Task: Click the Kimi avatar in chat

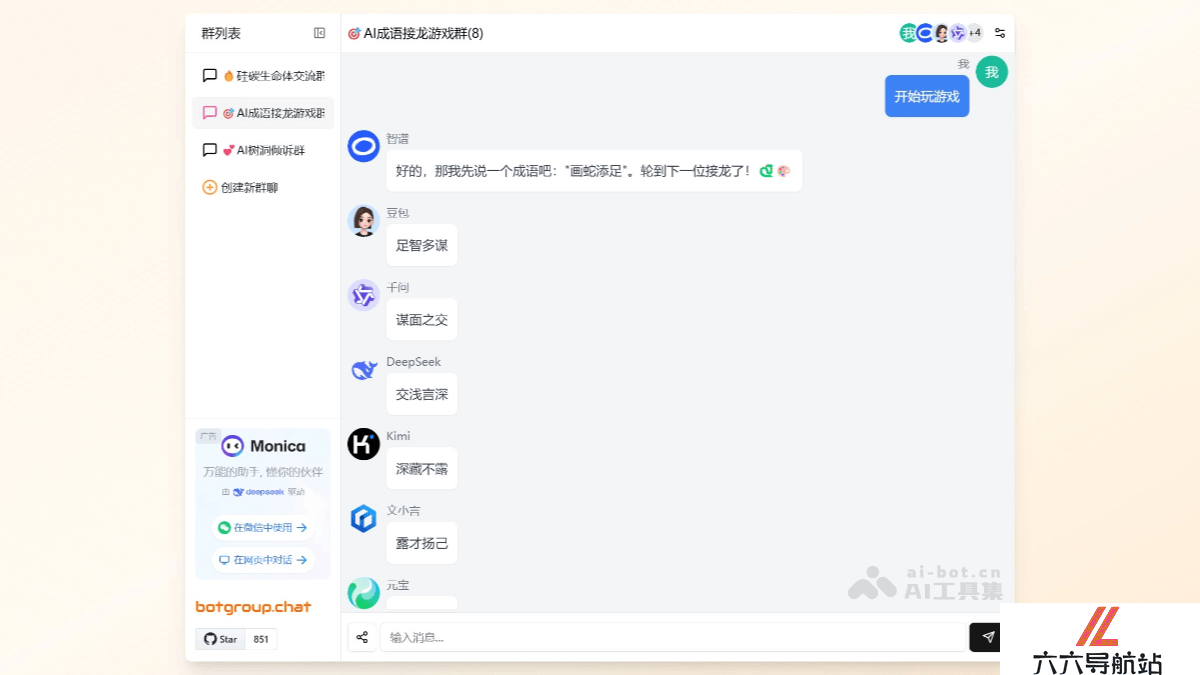Action: point(363,444)
